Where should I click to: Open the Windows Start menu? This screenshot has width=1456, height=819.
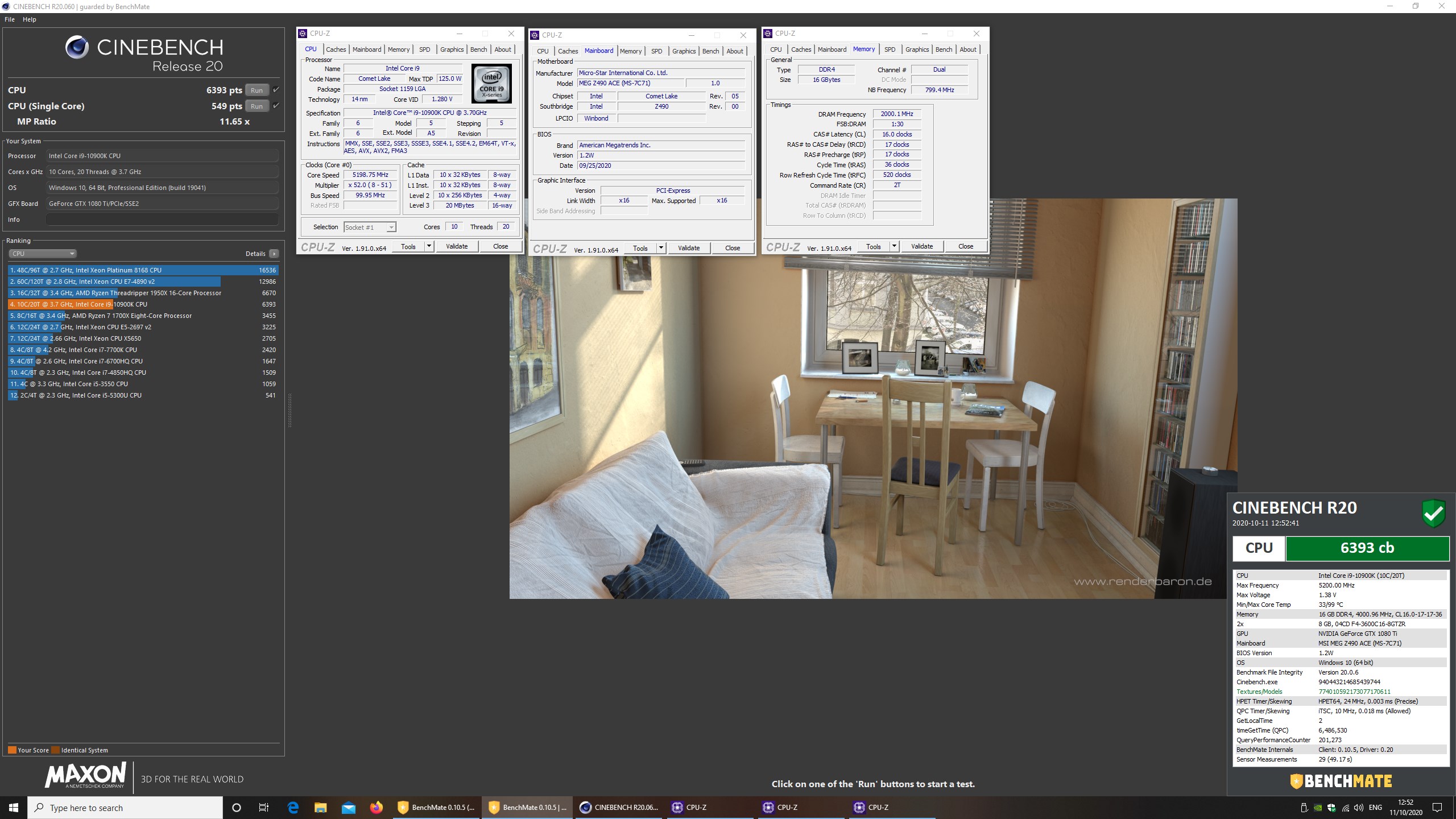[x=14, y=808]
